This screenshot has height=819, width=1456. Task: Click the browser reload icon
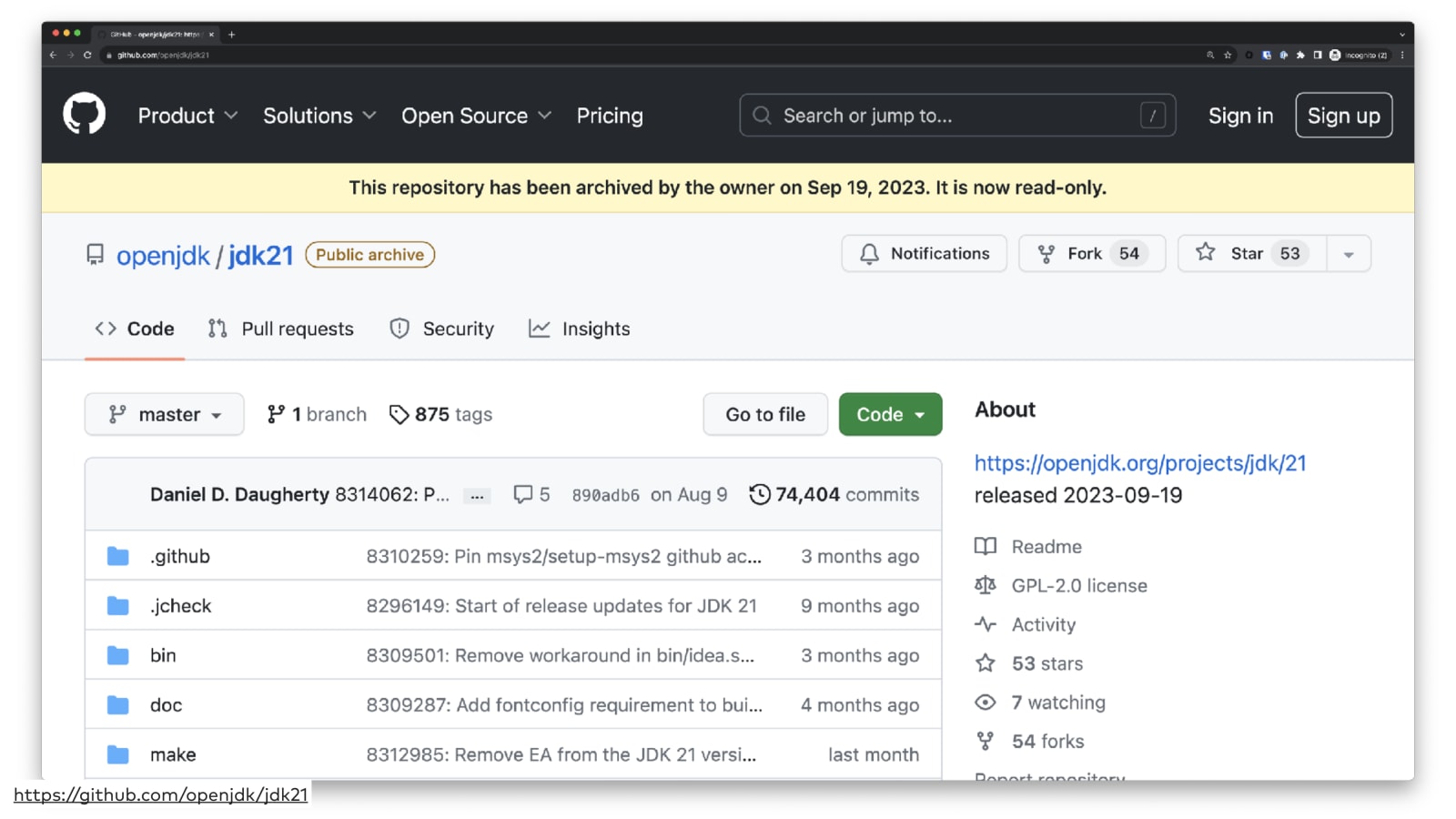click(87, 56)
